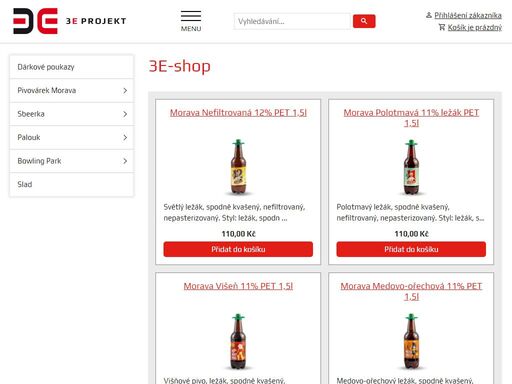Expand the Sbeerka chevron

pos(125,114)
